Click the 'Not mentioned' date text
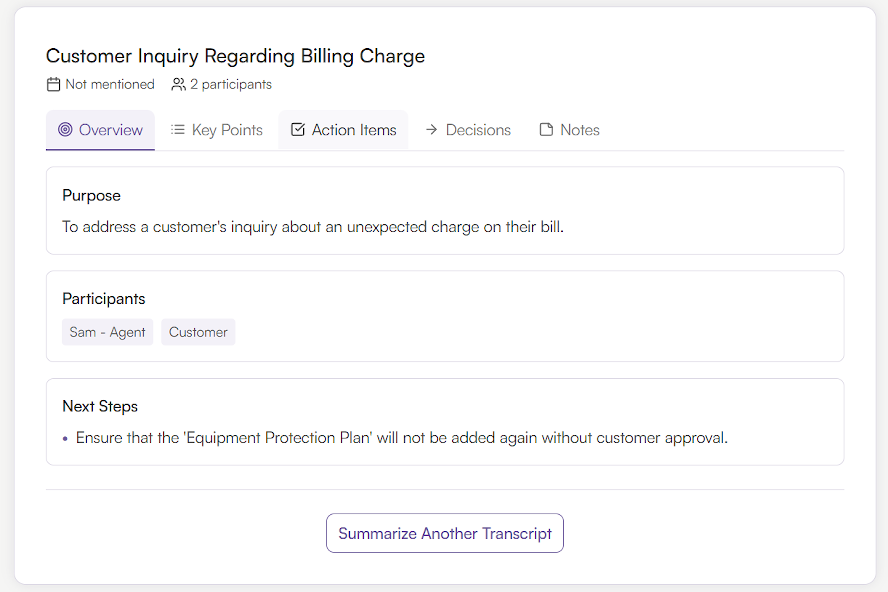Viewport: 888px width, 592px height. [x=109, y=84]
